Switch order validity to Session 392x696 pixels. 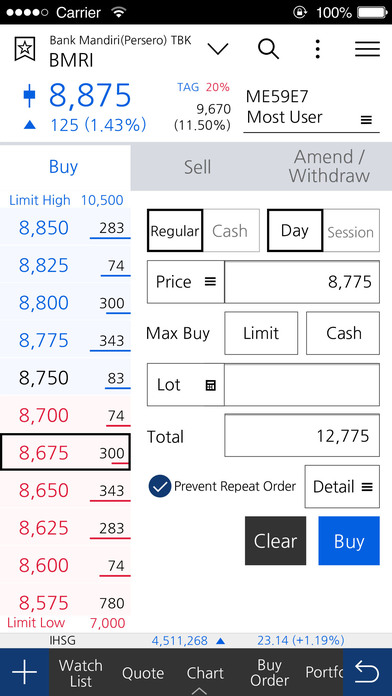click(x=351, y=231)
